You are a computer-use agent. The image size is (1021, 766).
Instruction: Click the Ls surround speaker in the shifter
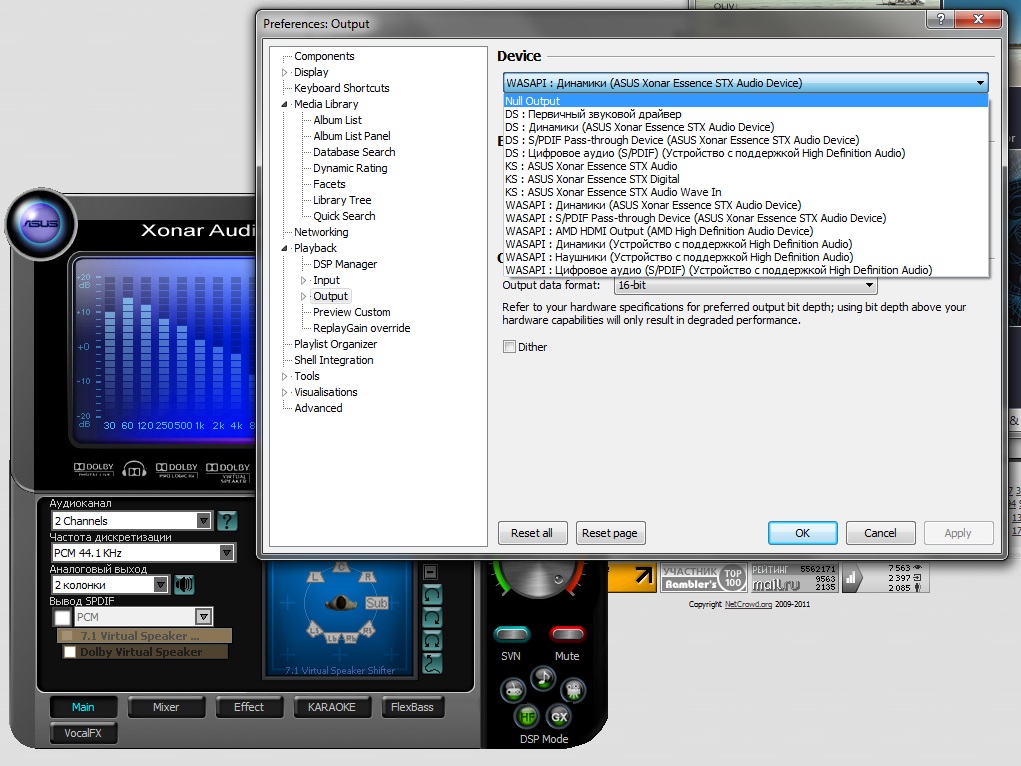click(315, 630)
